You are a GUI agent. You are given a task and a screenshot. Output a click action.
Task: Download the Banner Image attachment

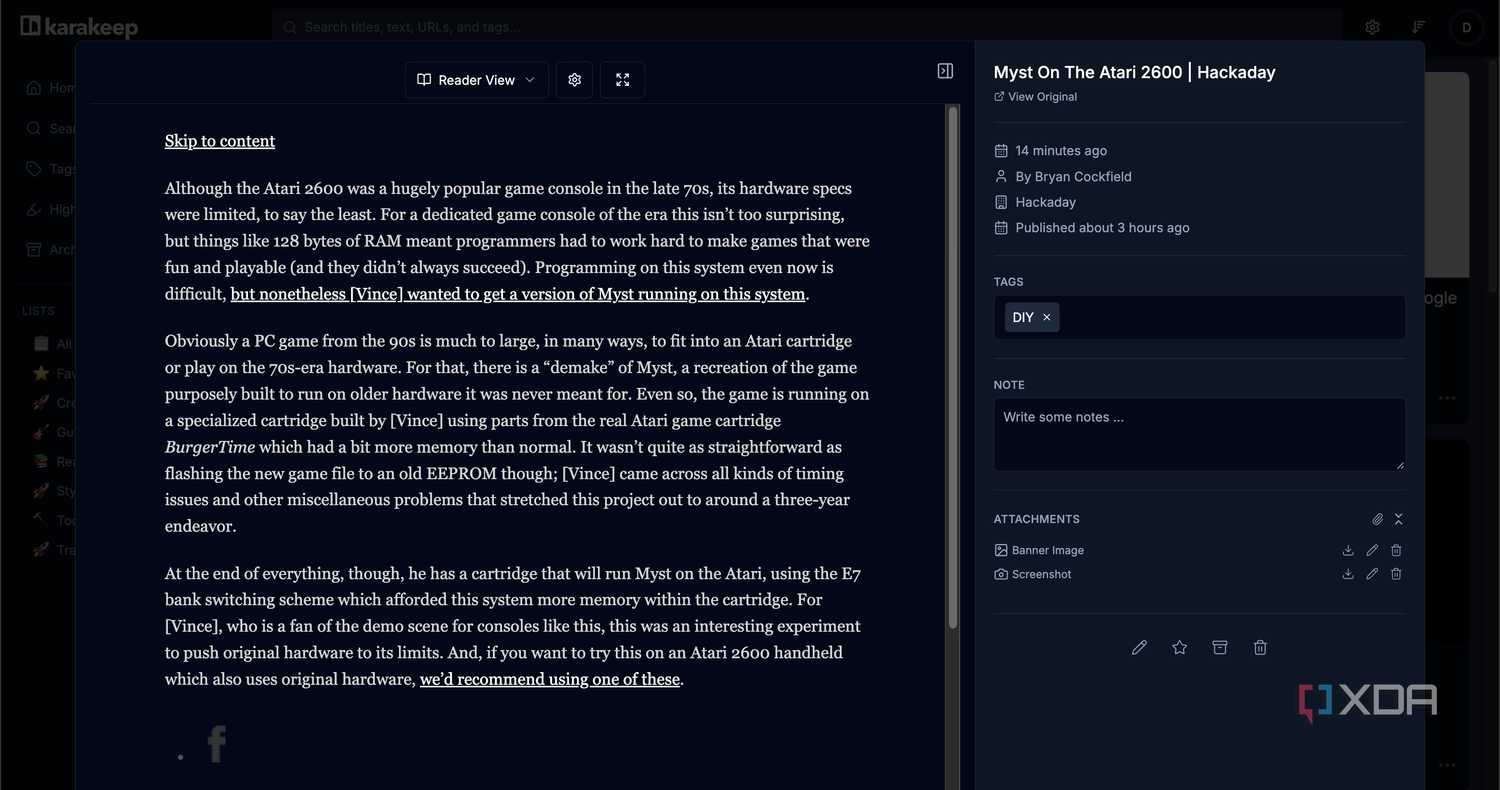tap(1348, 550)
